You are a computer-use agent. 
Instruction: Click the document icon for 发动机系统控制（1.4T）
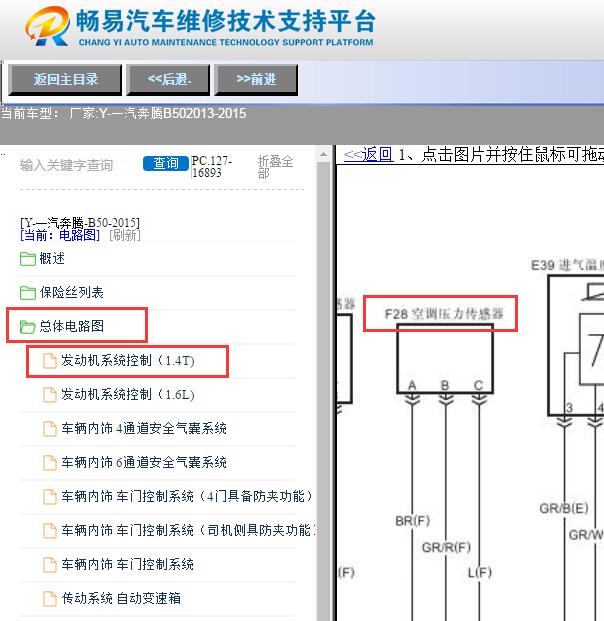[x=50, y=361]
